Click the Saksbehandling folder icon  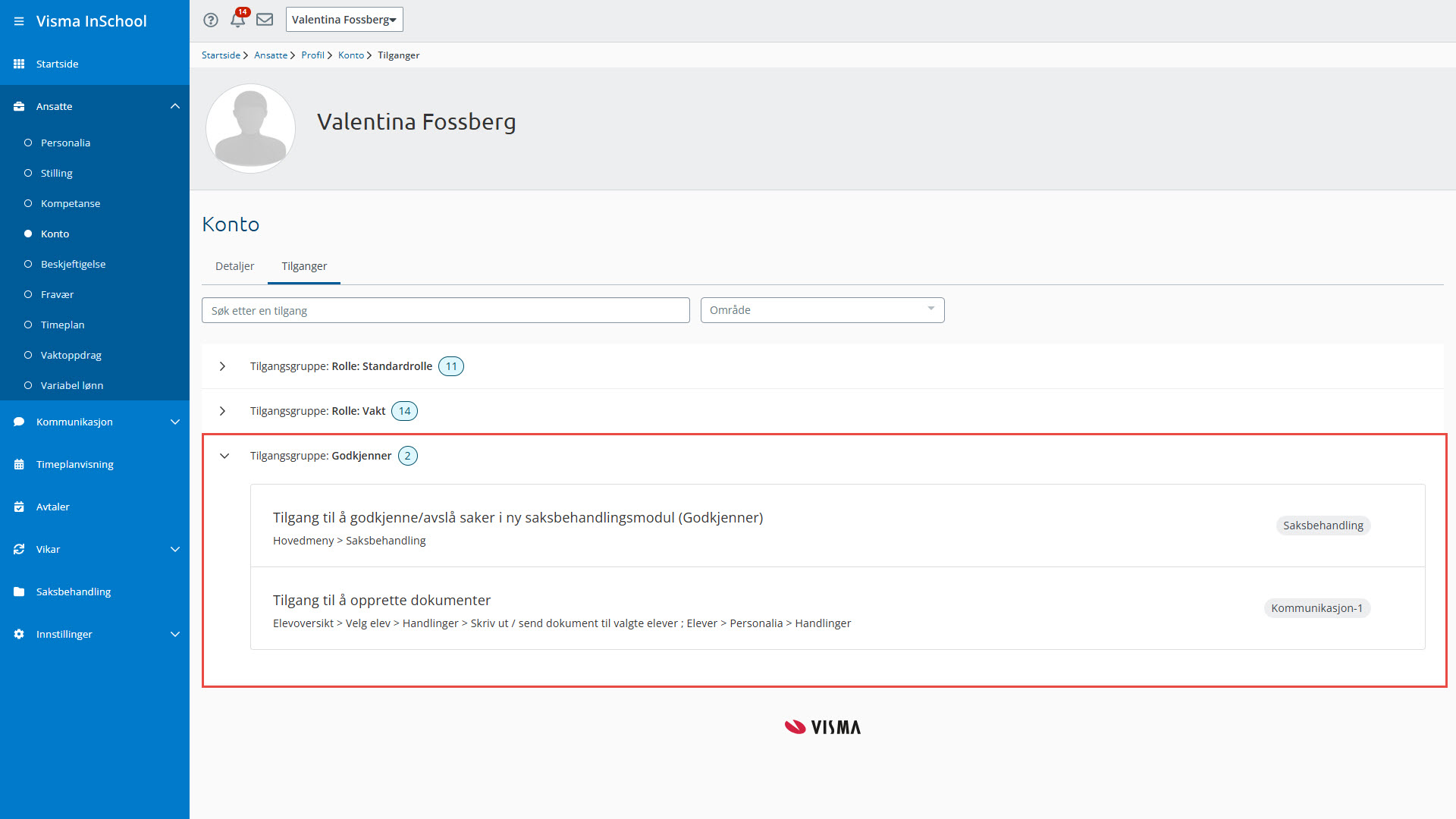[19, 591]
